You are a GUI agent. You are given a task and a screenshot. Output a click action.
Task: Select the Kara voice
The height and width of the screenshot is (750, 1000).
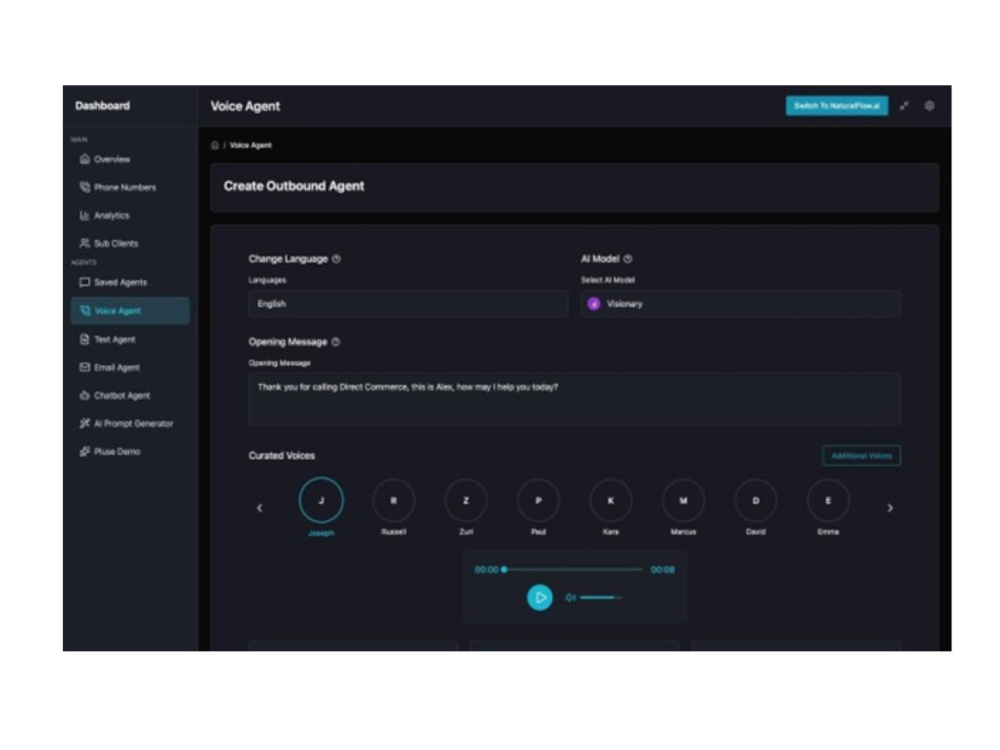click(611, 501)
